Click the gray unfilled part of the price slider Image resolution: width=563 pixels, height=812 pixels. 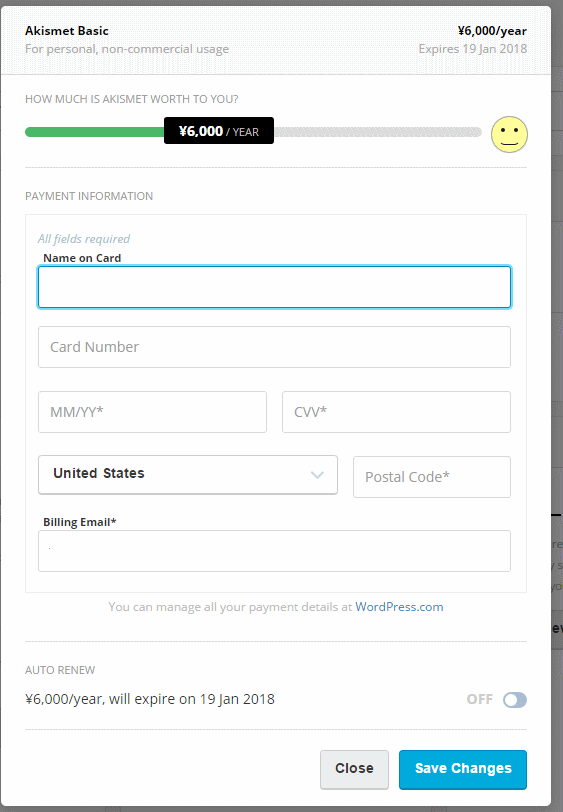378,132
